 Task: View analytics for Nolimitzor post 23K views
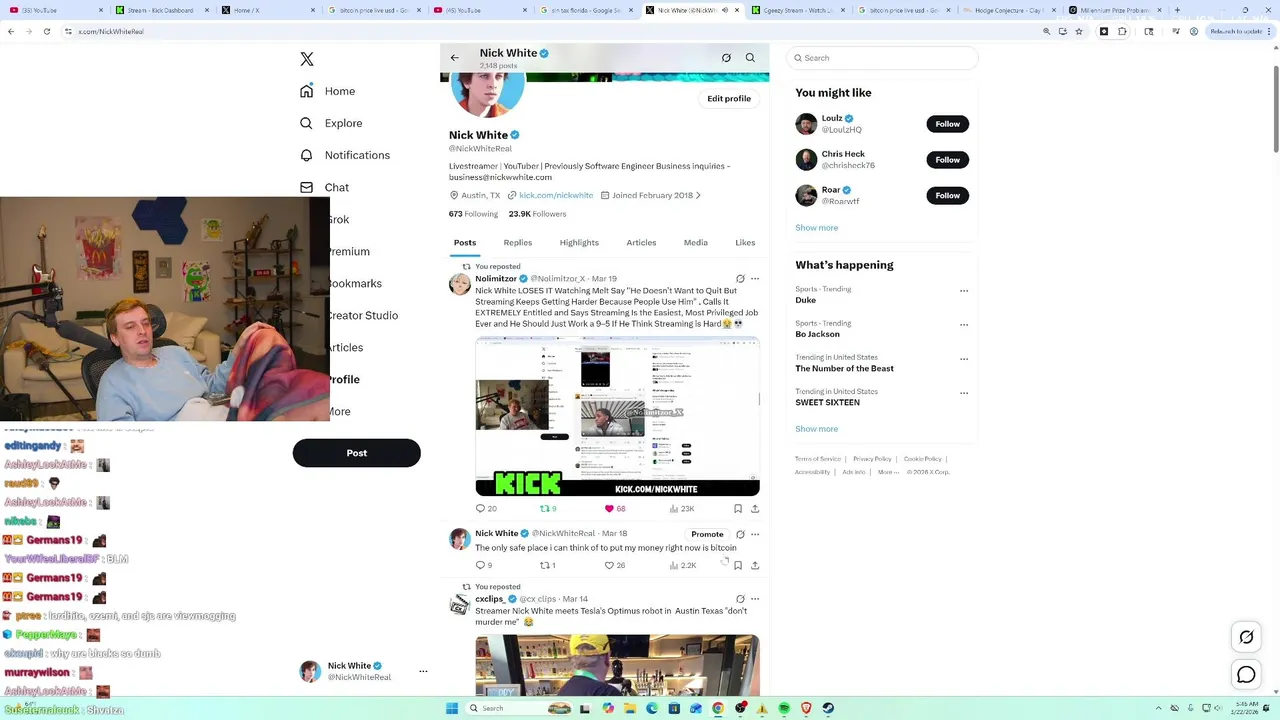(681, 508)
